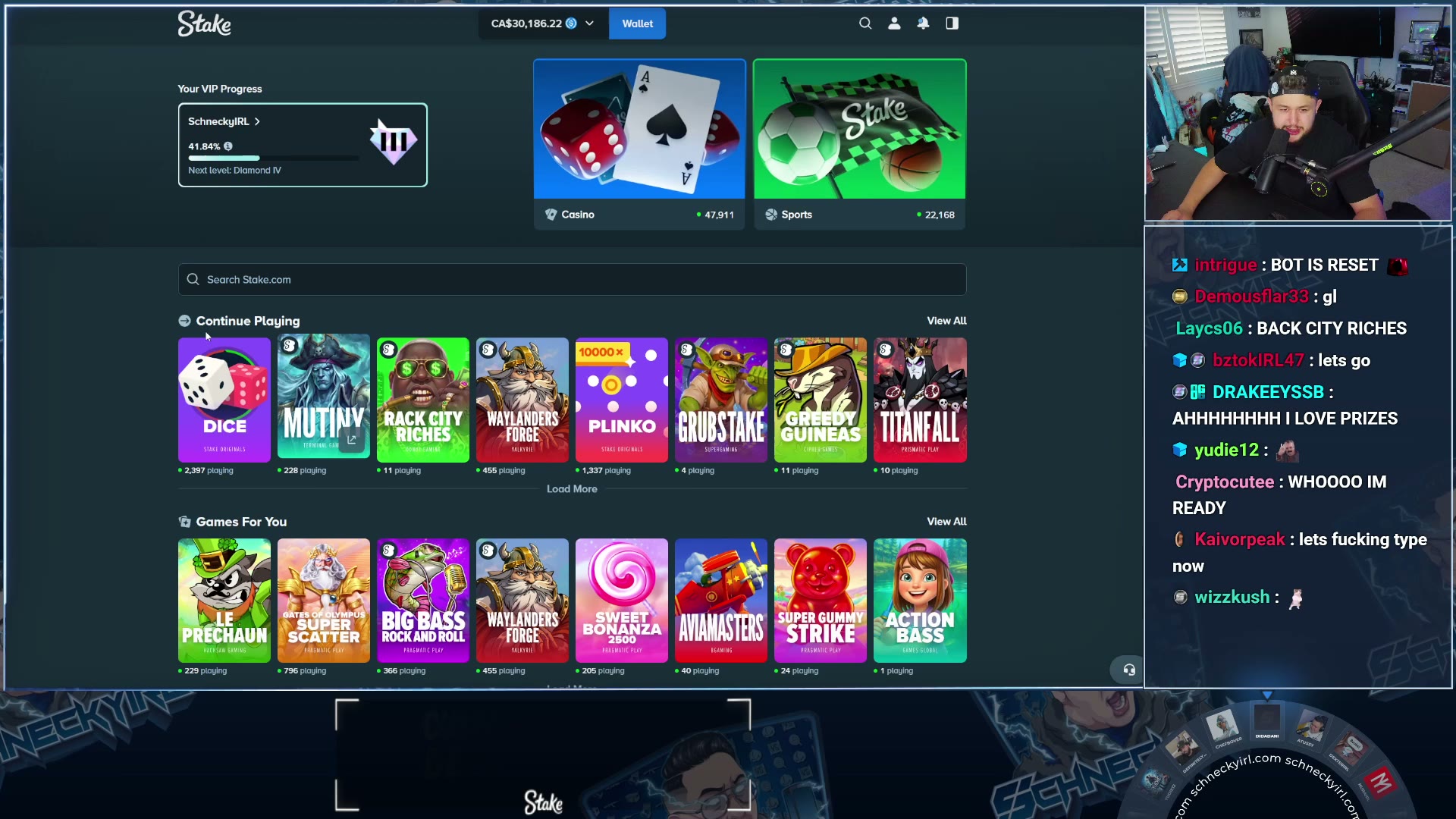Open the Dice game thumbnail
The height and width of the screenshot is (819, 1456).
pos(224,400)
